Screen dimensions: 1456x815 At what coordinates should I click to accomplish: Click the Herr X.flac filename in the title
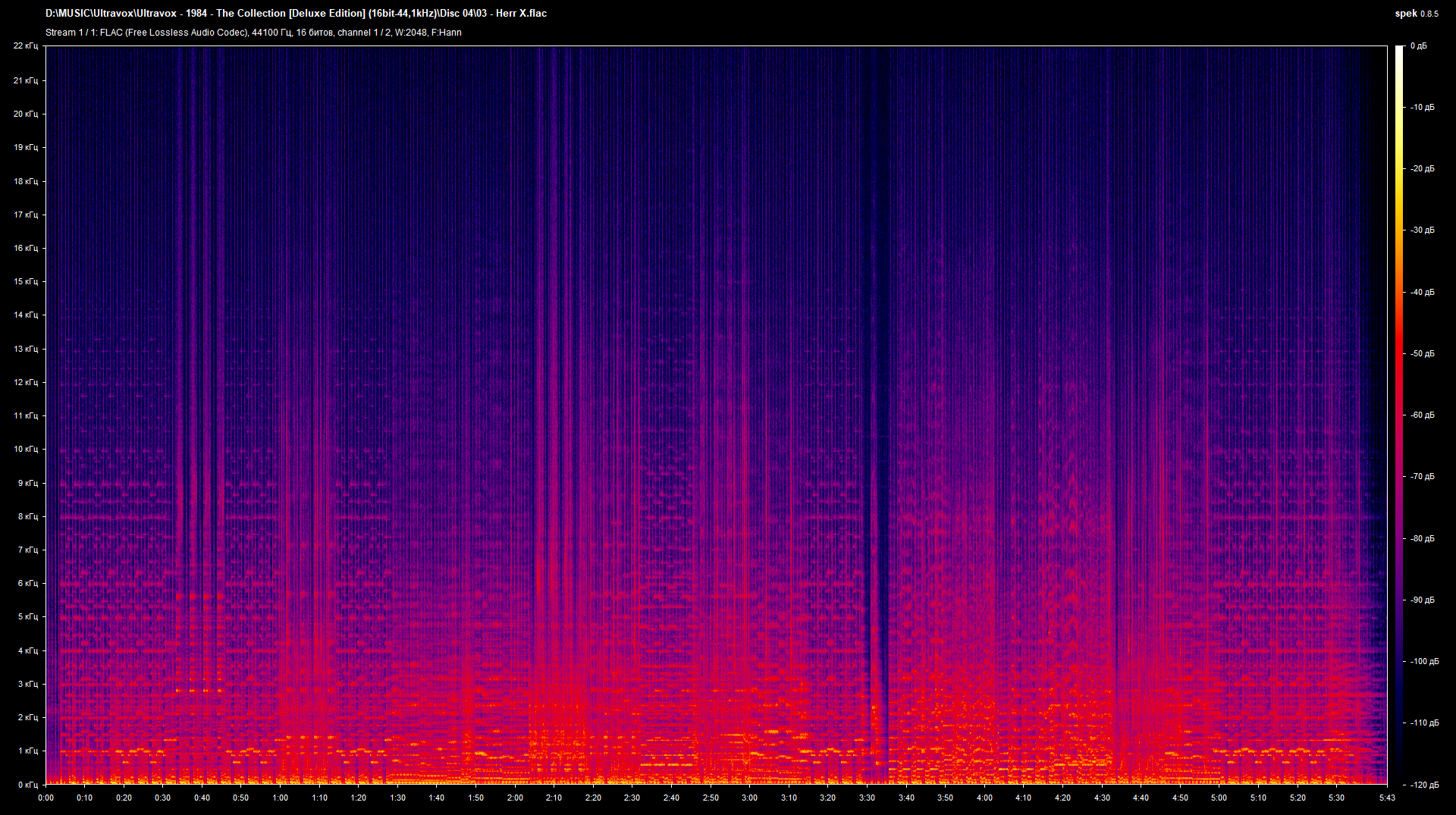(x=521, y=13)
